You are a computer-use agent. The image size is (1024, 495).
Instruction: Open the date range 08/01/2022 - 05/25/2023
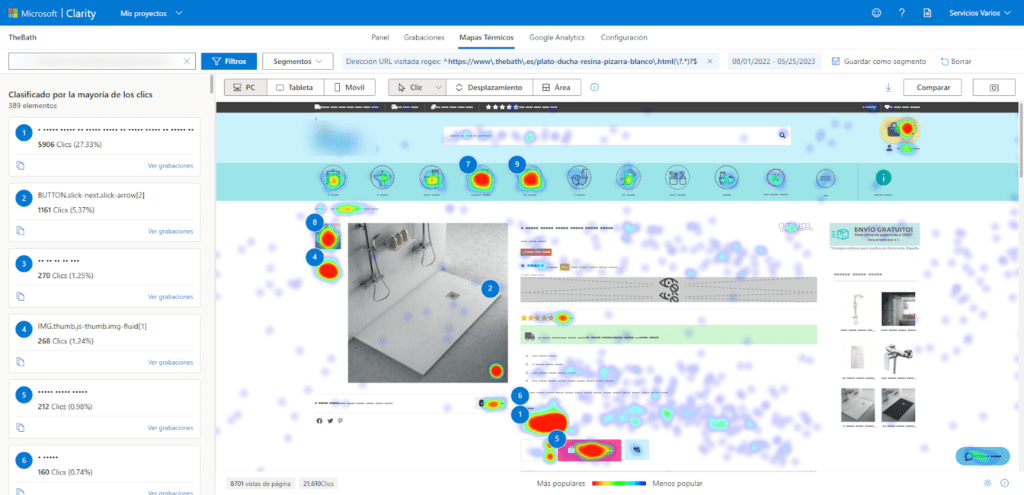(x=773, y=61)
